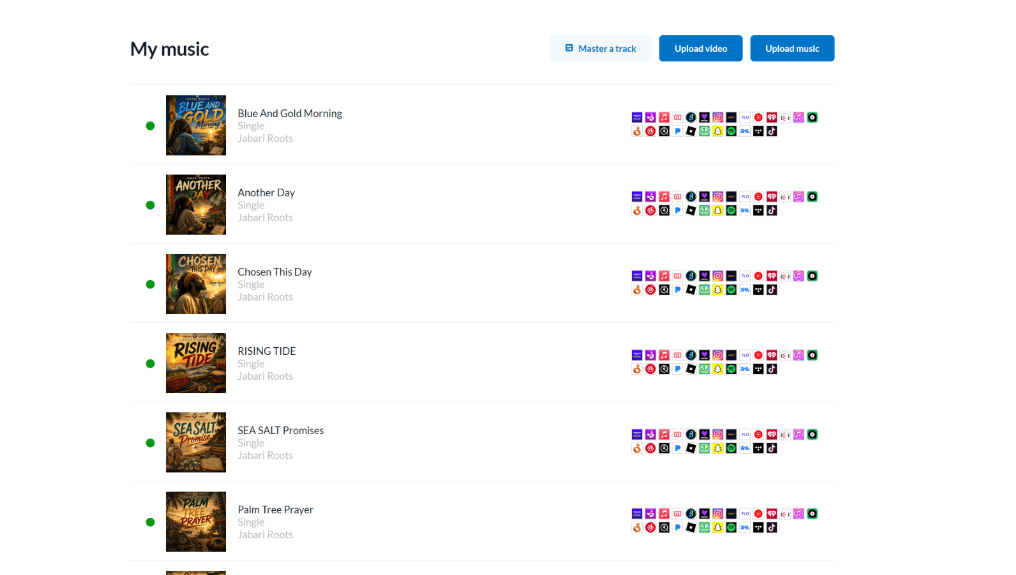Click the Upload music button
The width and height of the screenshot is (1016, 575).
[x=792, y=49]
